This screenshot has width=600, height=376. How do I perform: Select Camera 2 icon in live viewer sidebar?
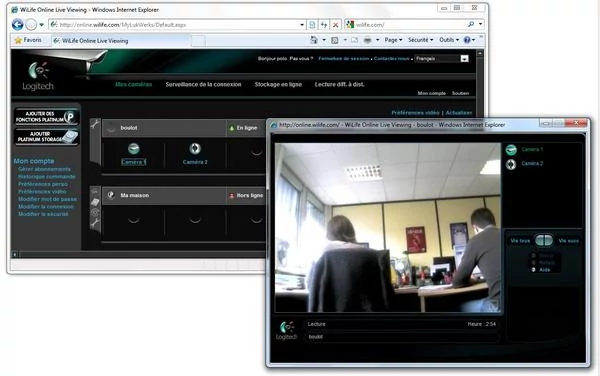tap(511, 164)
